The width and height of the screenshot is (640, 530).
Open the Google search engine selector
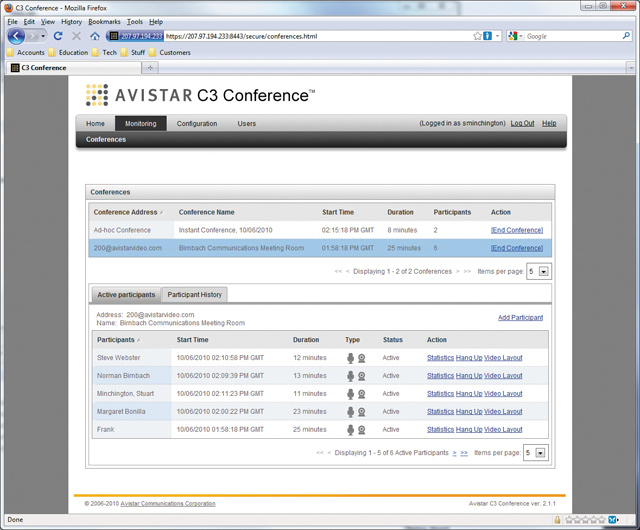(x=515, y=36)
